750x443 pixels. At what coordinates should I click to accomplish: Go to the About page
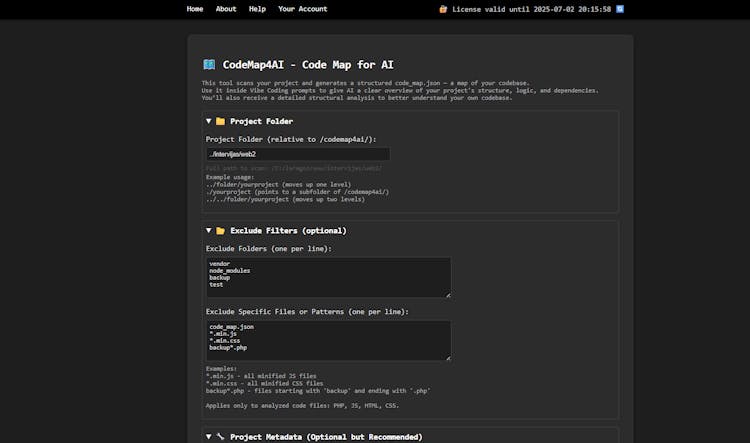tap(226, 9)
